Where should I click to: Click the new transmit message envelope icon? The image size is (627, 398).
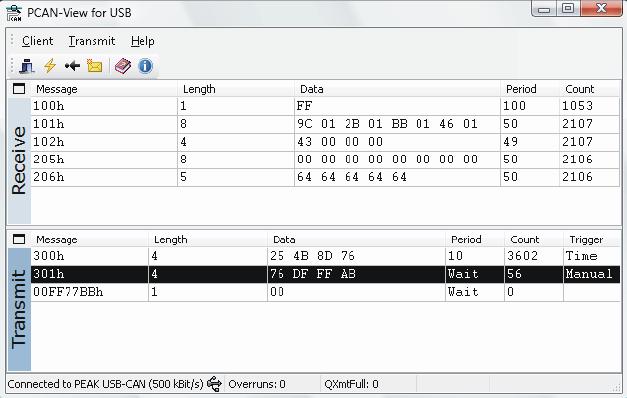pyautogui.click(x=95, y=66)
